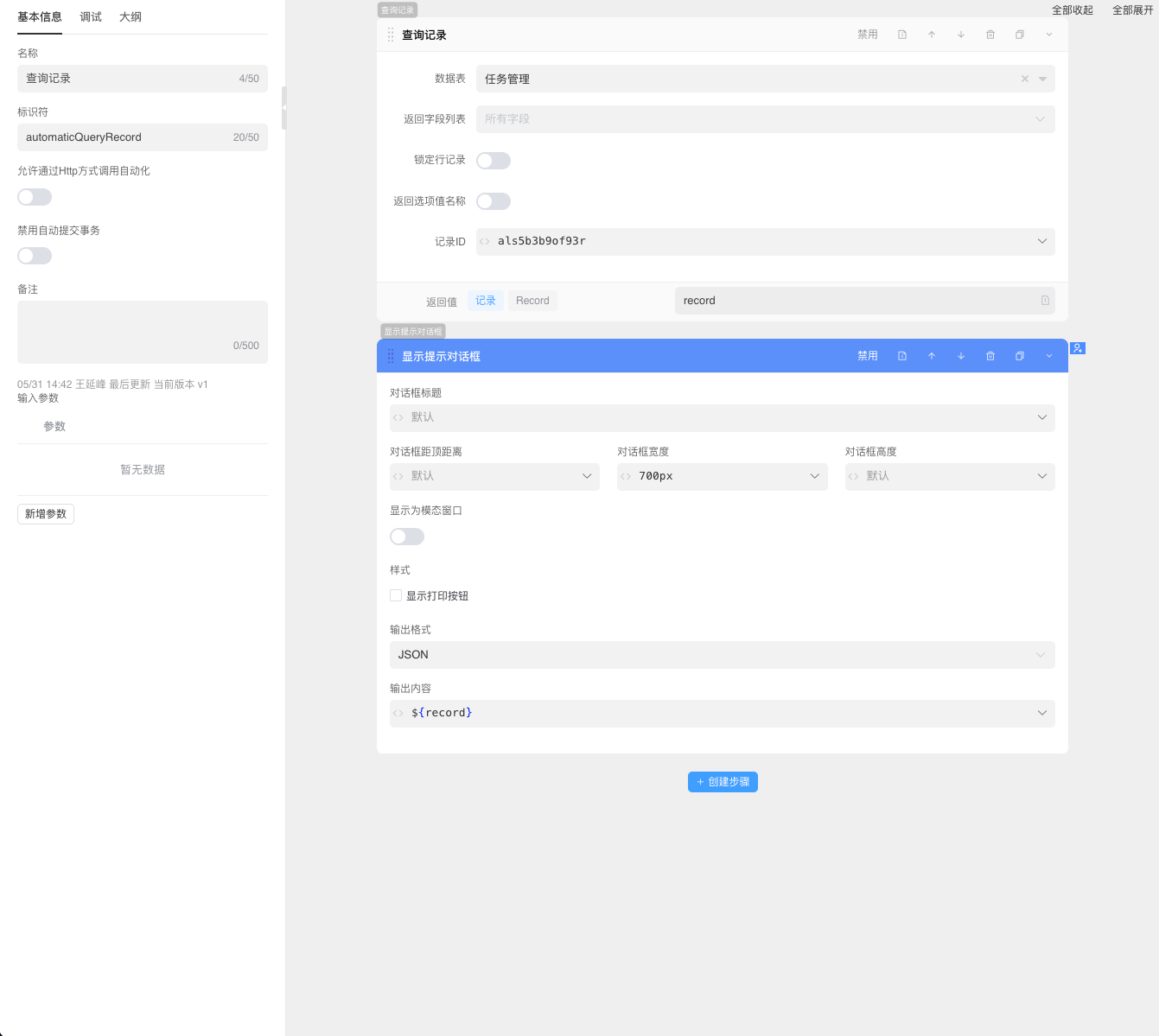
Task: Click the 创建步骤 button
Action: point(723,782)
